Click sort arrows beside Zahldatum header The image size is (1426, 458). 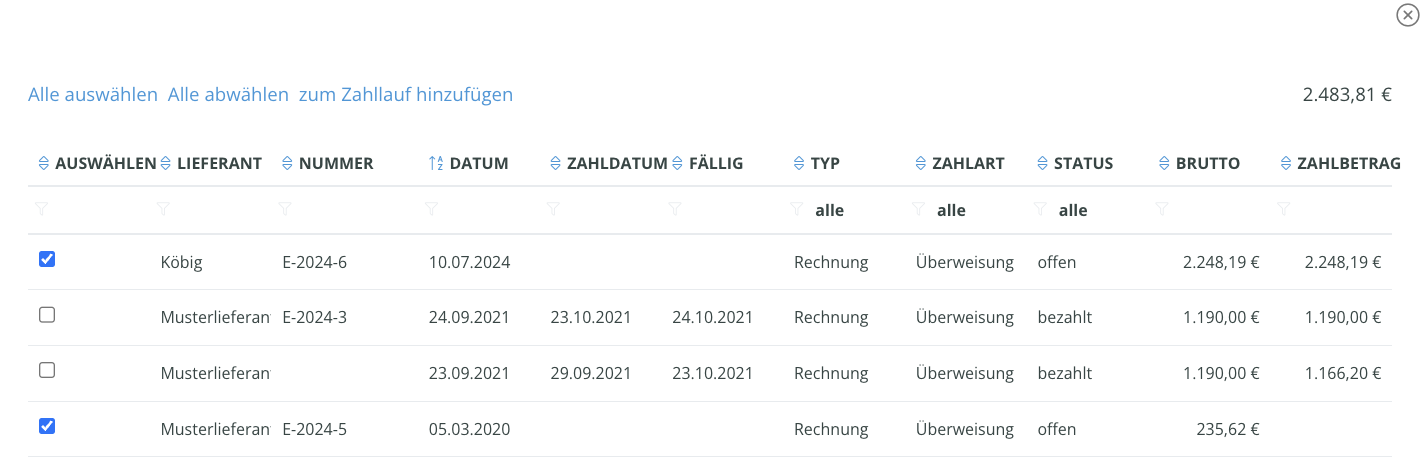point(555,163)
